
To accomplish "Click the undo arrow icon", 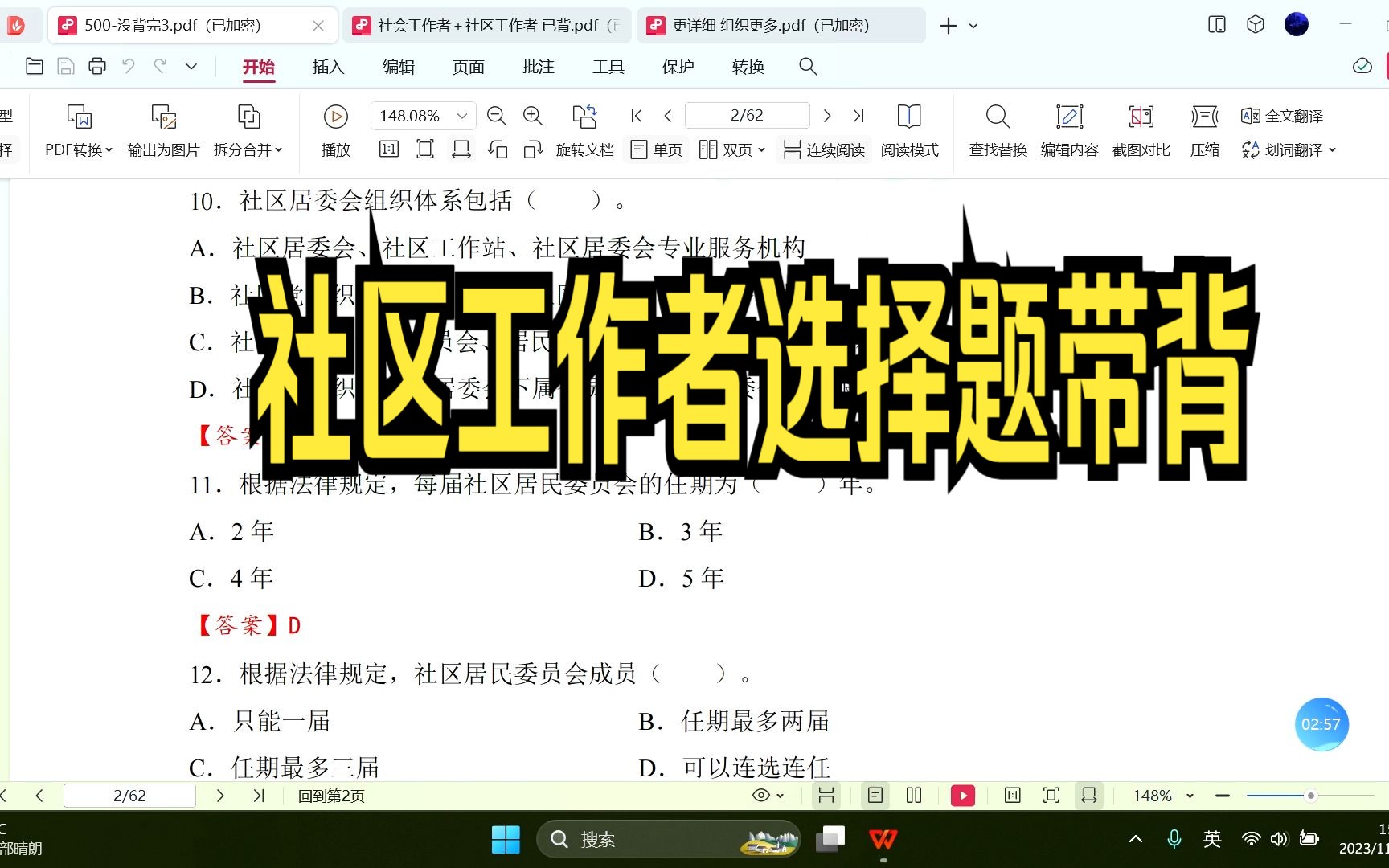I will tap(129, 67).
